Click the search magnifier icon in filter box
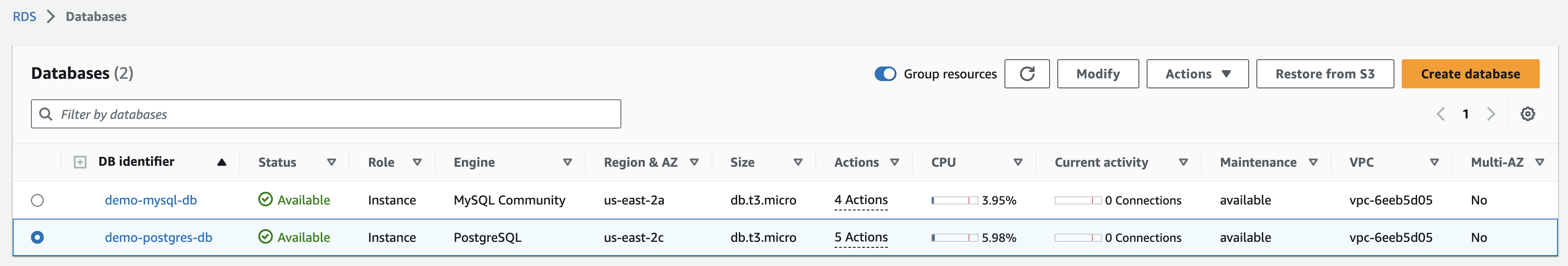 tap(46, 114)
